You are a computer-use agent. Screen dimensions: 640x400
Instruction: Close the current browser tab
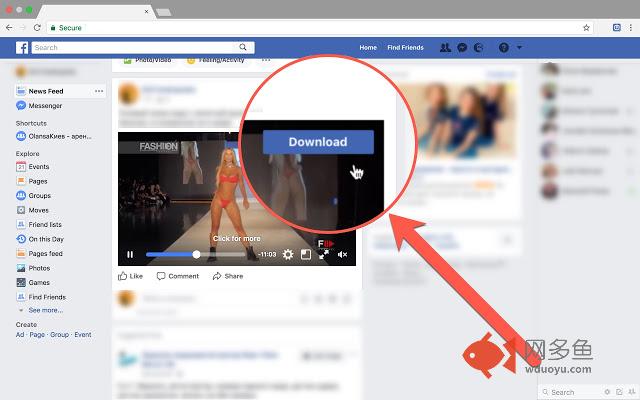147,11
